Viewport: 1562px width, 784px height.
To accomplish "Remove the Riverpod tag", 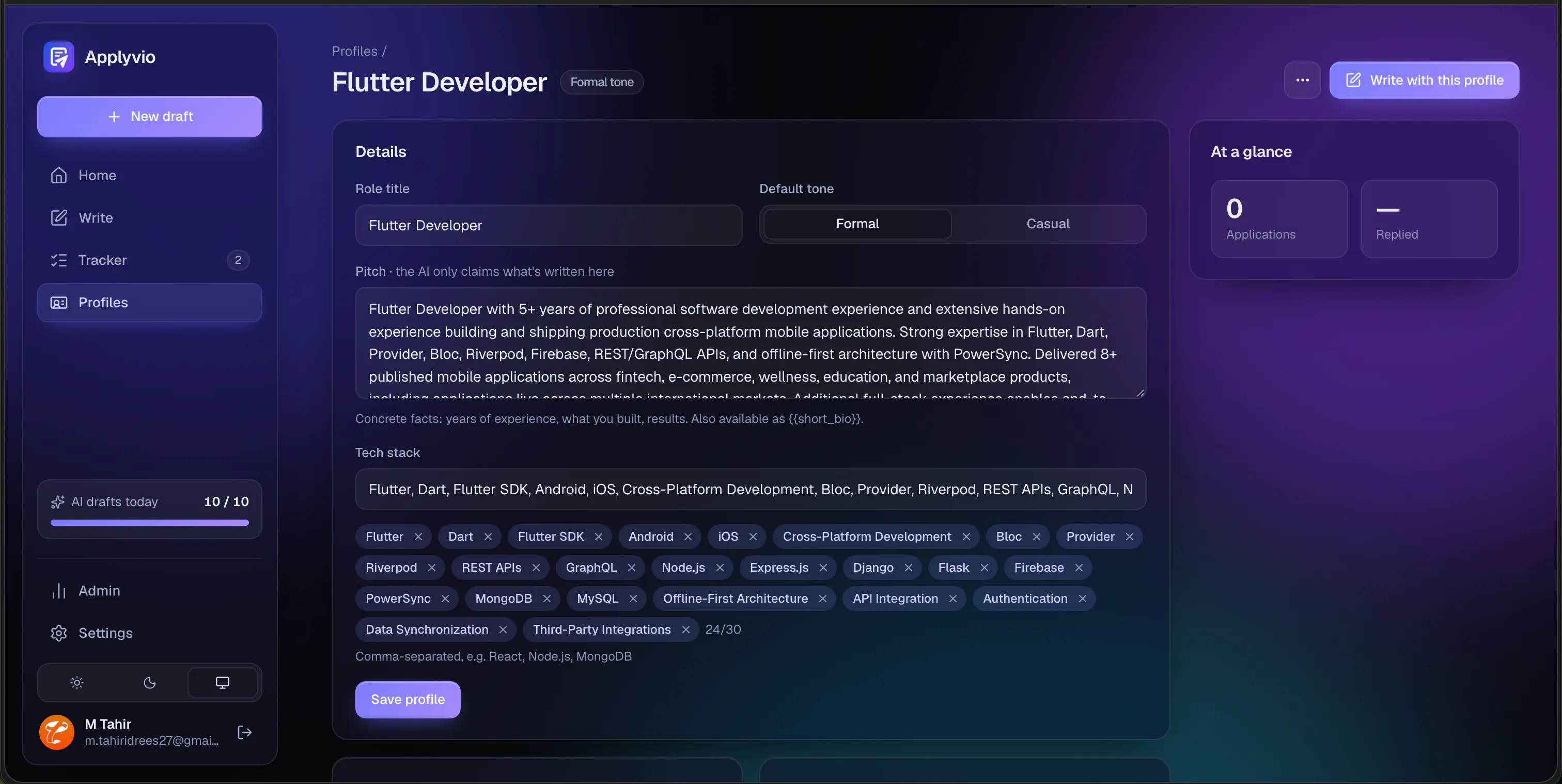I will click(x=432, y=568).
